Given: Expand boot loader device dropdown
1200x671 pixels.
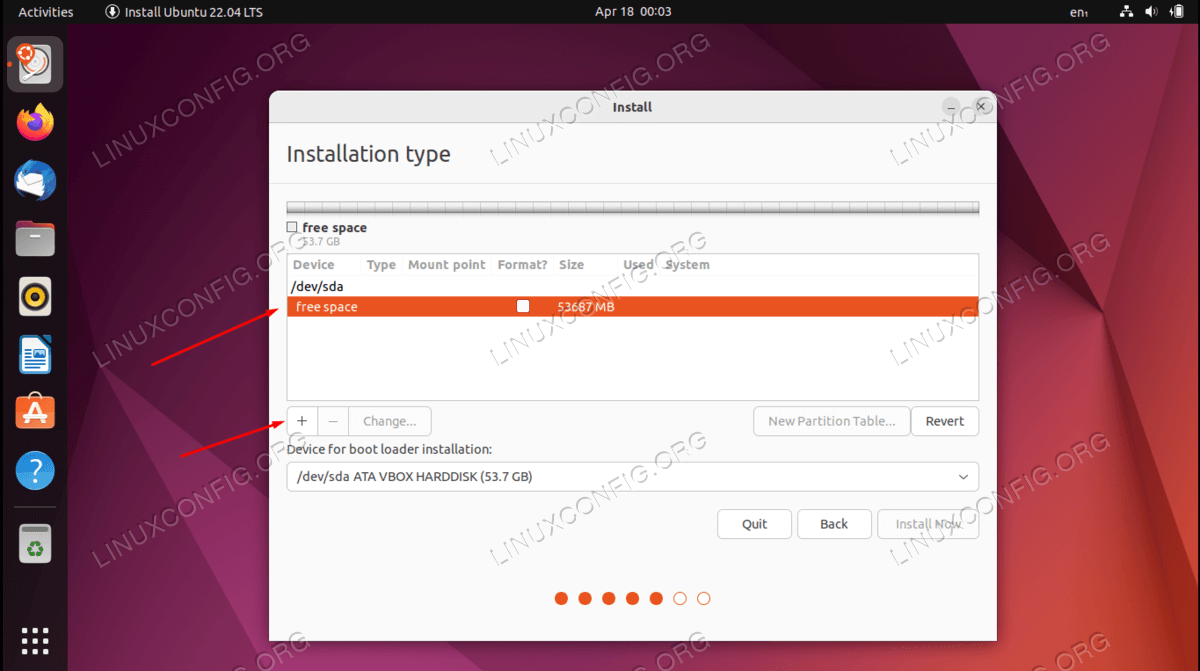Looking at the screenshot, I should pos(633,477).
